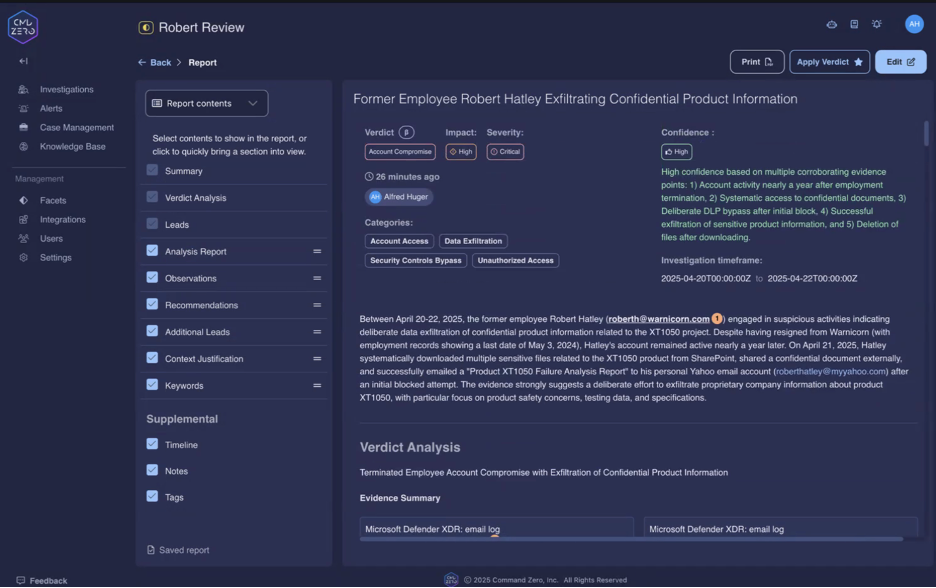Open the Knowledge Base page
This screenshot has width=936, height=588.
tap(72, 147)
